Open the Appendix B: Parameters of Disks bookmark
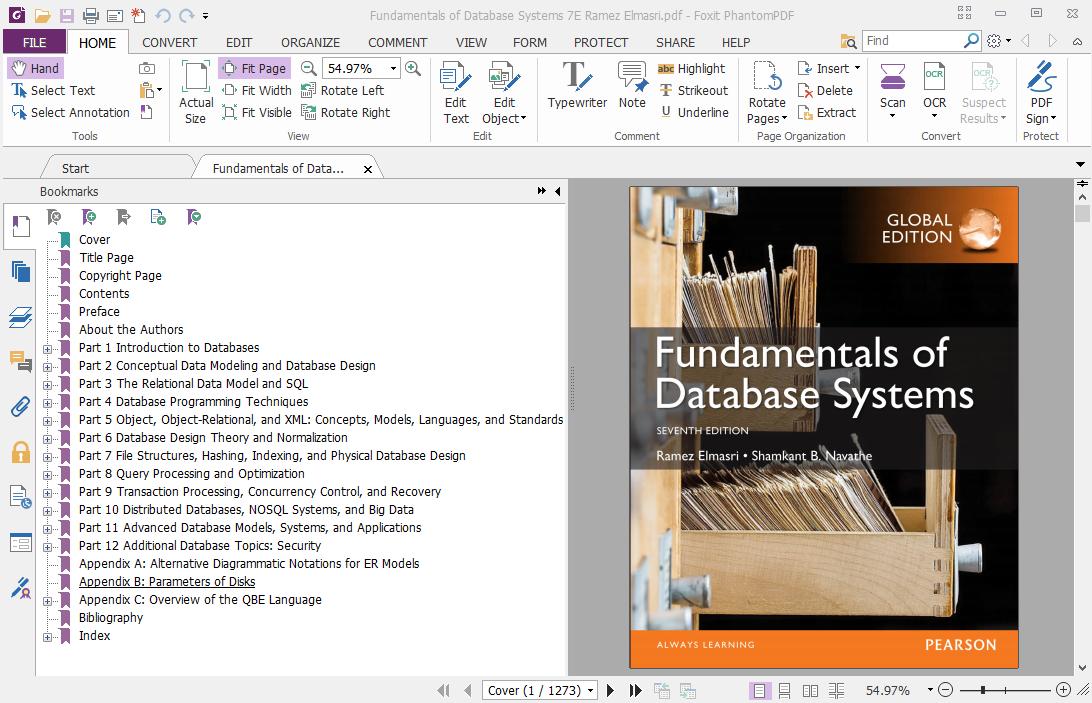 pos(167,582)
